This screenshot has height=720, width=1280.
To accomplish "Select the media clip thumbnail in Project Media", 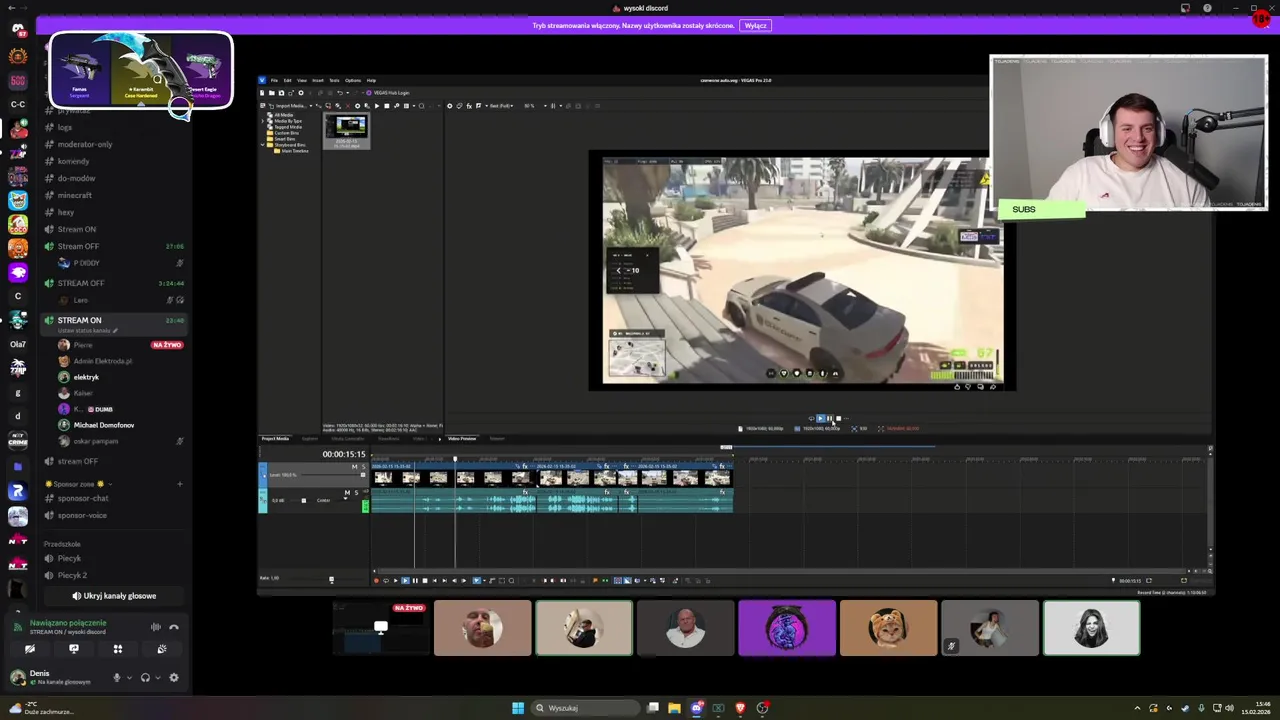I will pos(346,131).
